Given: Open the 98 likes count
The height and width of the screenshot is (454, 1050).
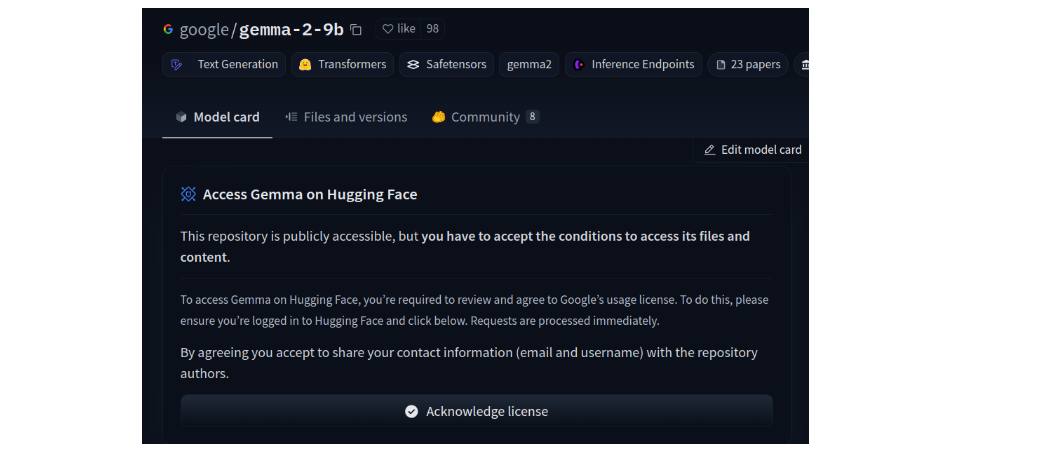Looking at the screenshot, I should click(x=433, y=29).
